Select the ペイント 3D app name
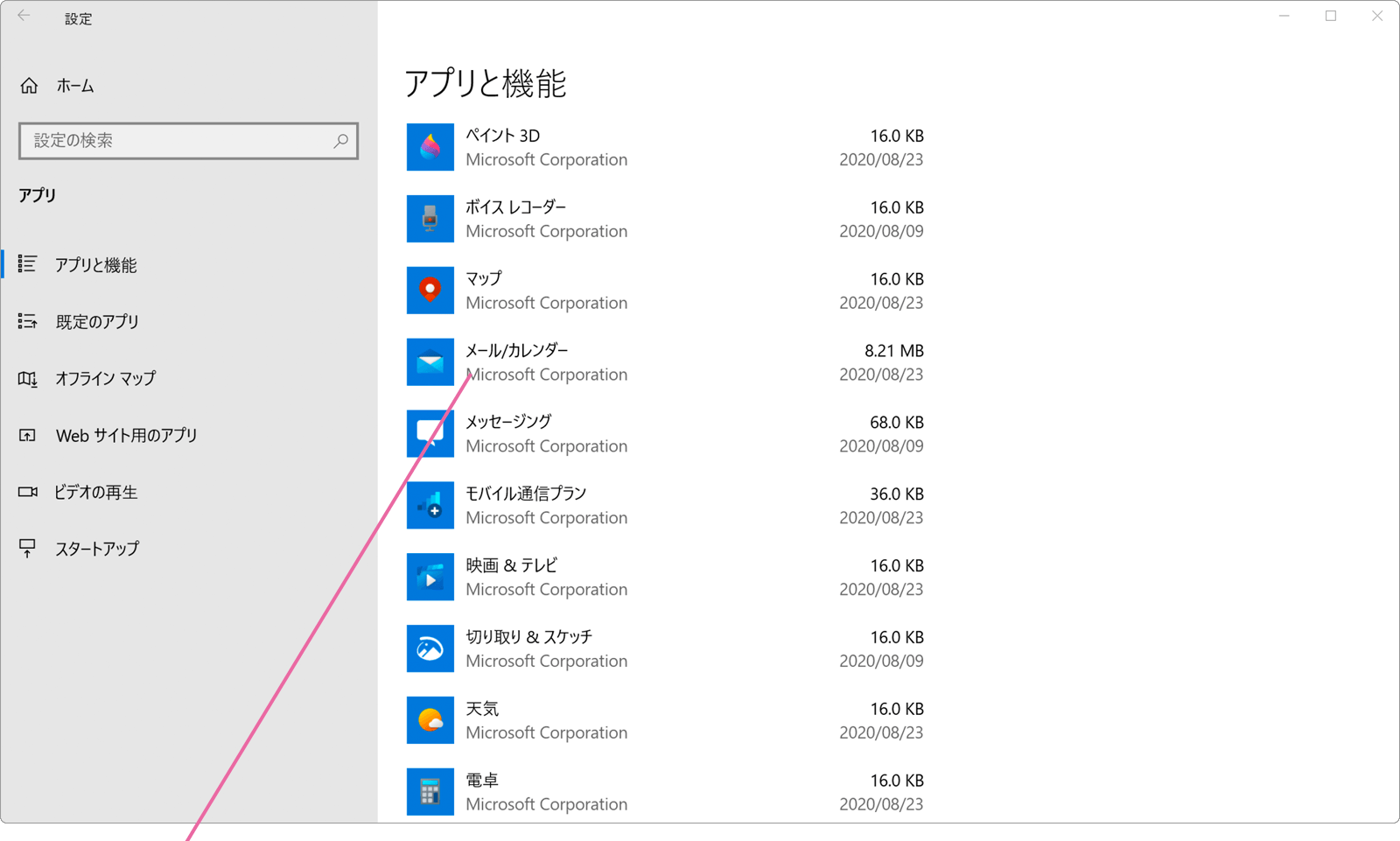 point(502,136)
